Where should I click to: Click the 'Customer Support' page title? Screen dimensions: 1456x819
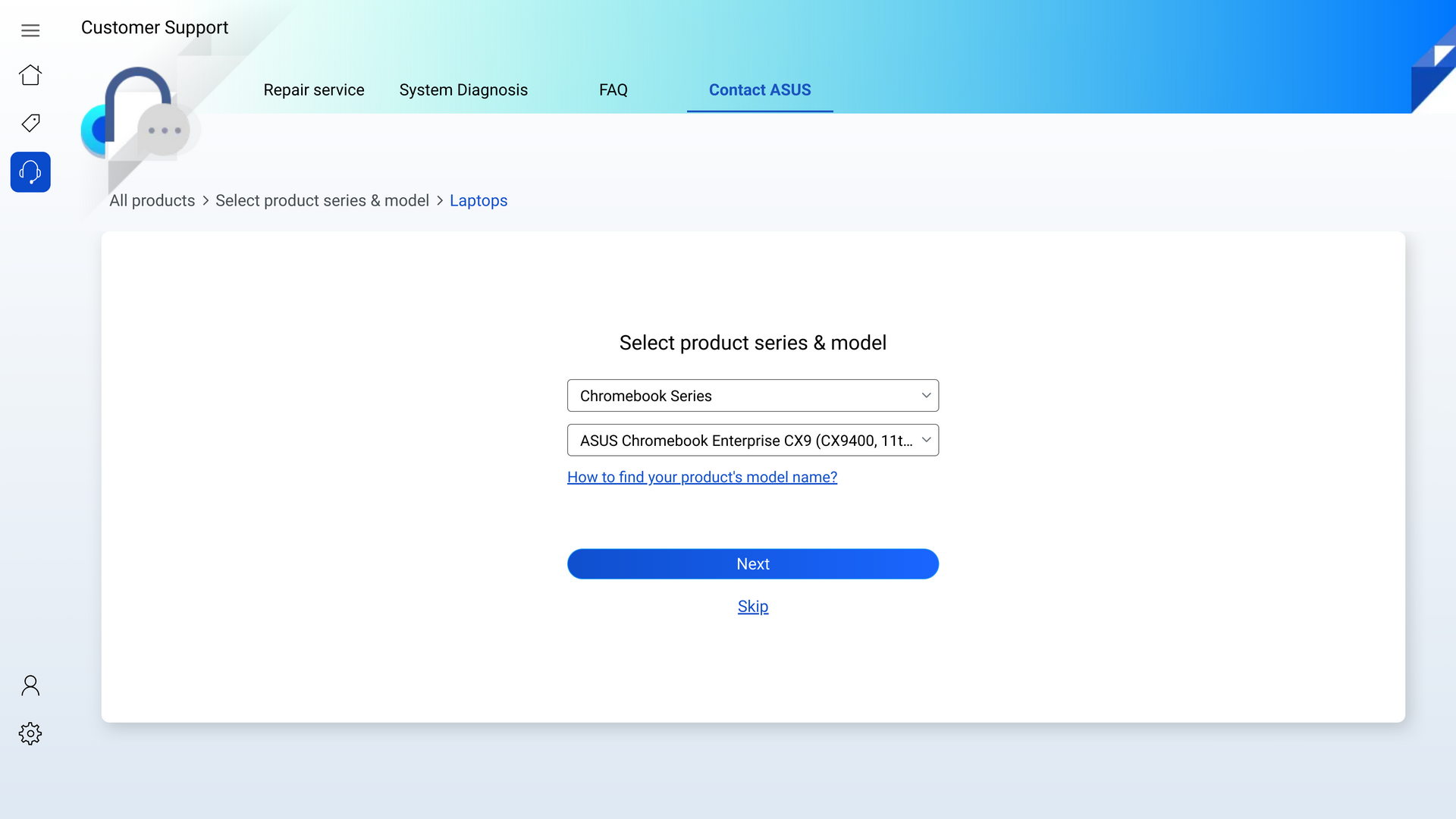[155, 28]
